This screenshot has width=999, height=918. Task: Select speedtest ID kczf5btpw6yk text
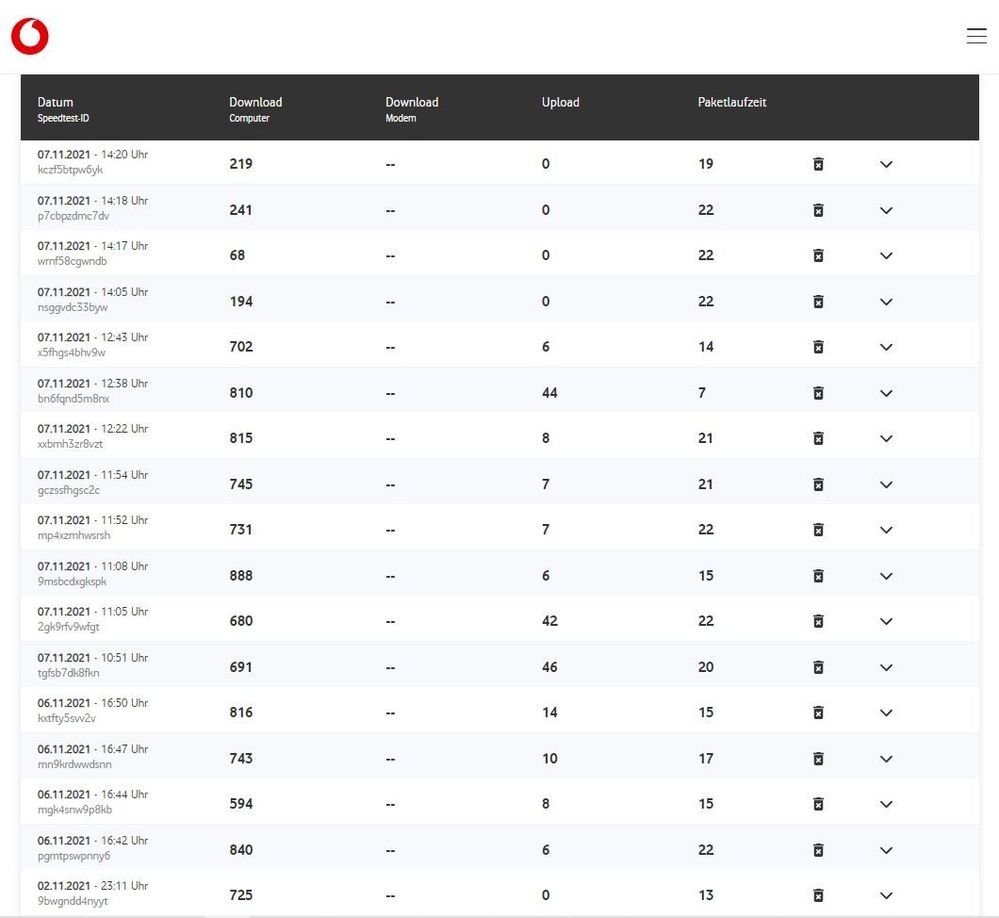(x=70, y=170)
